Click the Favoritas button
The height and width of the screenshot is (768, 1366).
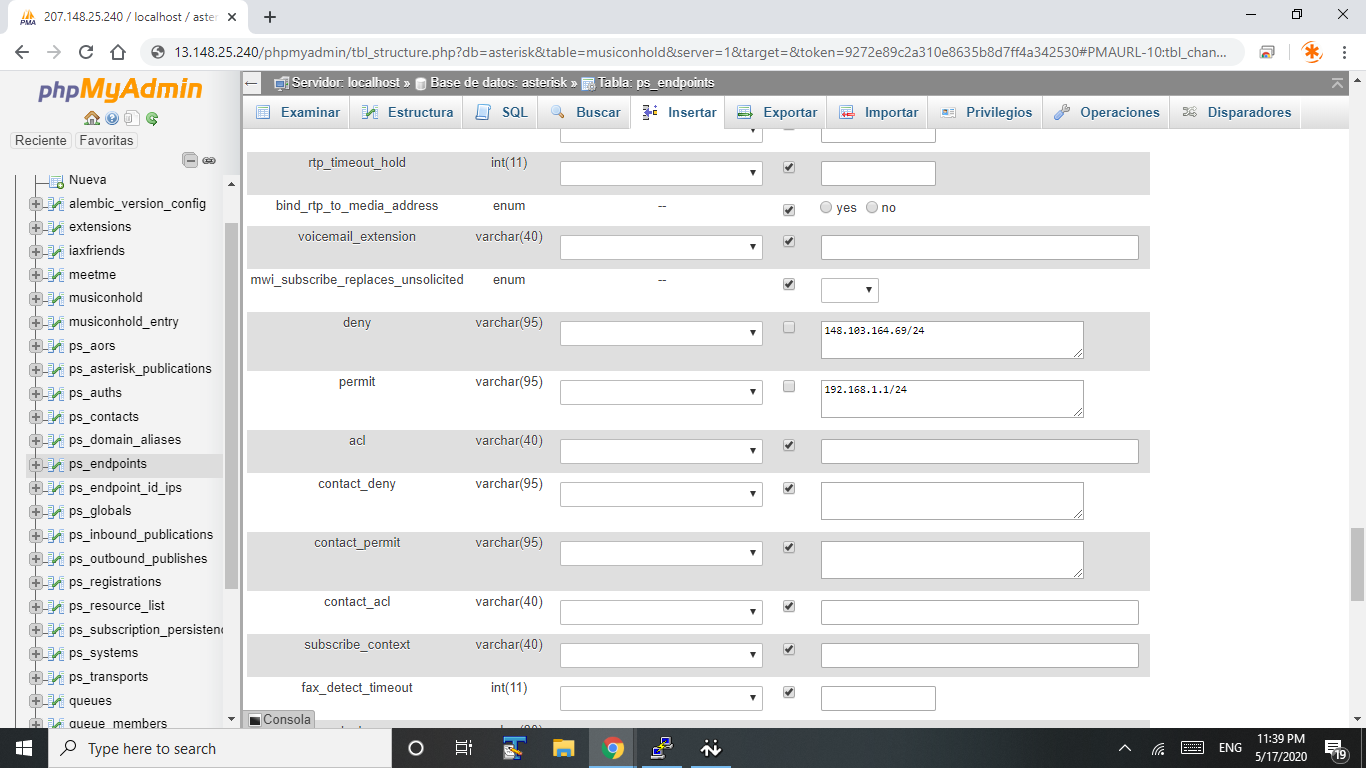(x=107, y=141)
